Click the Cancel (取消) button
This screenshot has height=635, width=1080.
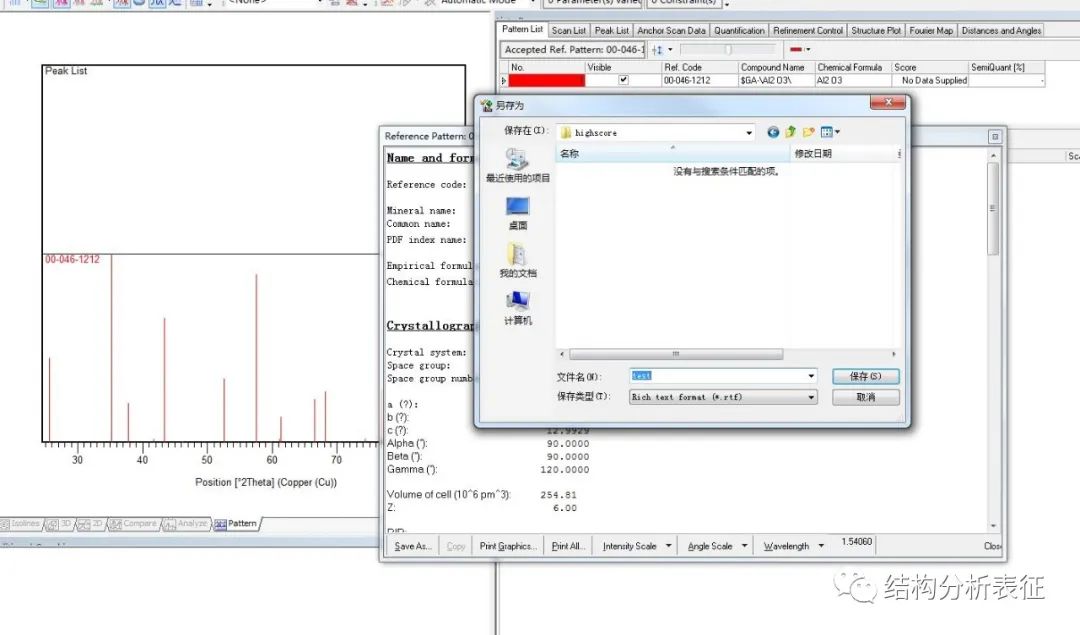coord(865,397)
